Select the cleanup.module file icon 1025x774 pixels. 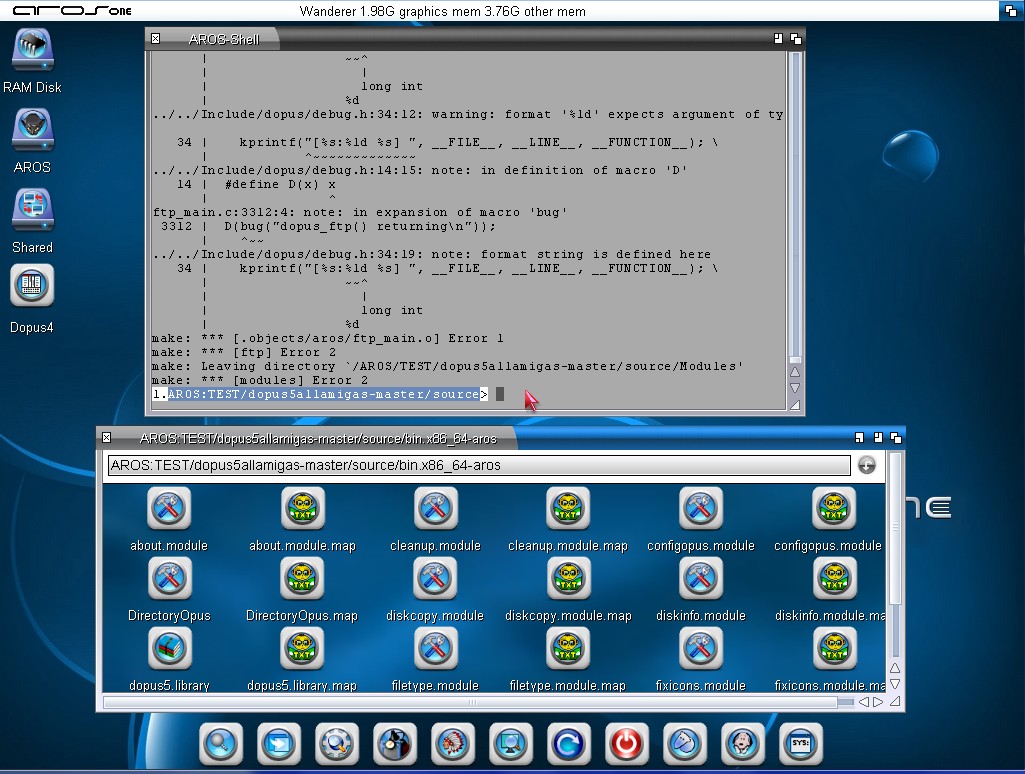(435, 508)
